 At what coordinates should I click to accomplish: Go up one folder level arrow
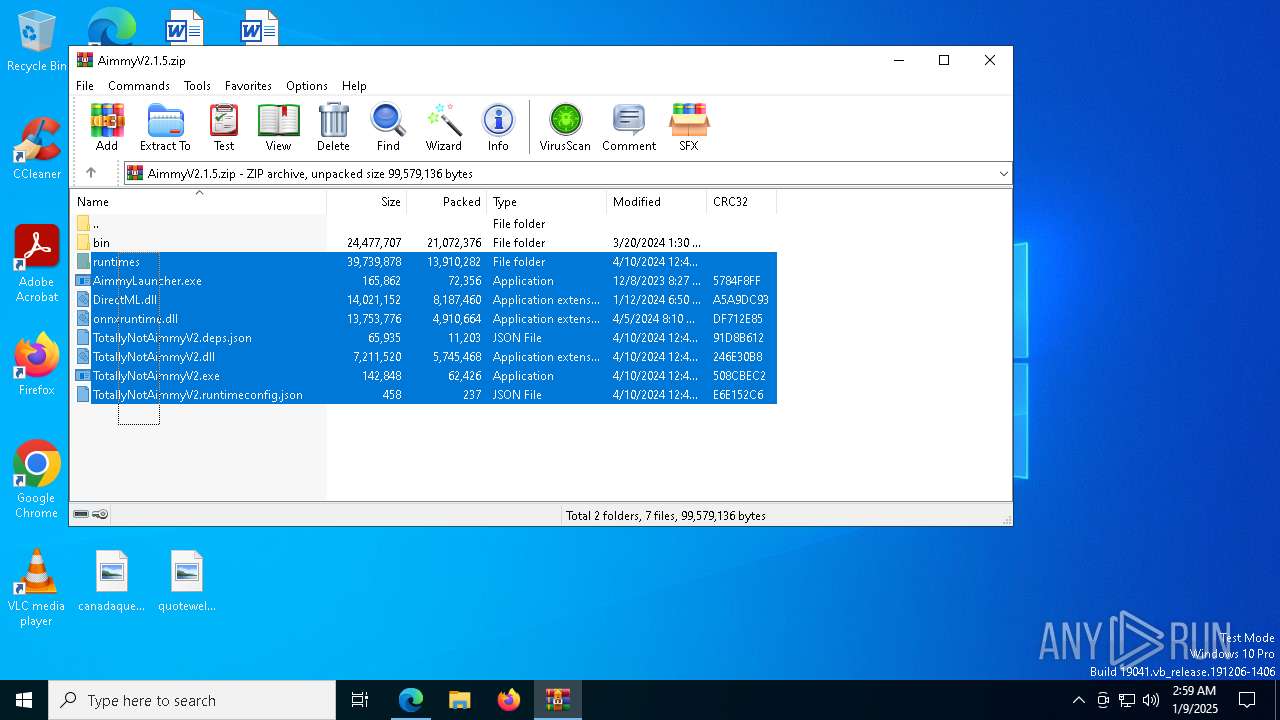[91, 173]
